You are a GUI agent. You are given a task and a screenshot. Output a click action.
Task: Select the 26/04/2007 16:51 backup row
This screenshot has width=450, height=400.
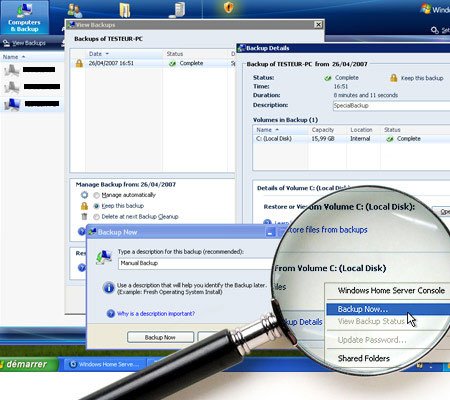[x=153, y=63]
